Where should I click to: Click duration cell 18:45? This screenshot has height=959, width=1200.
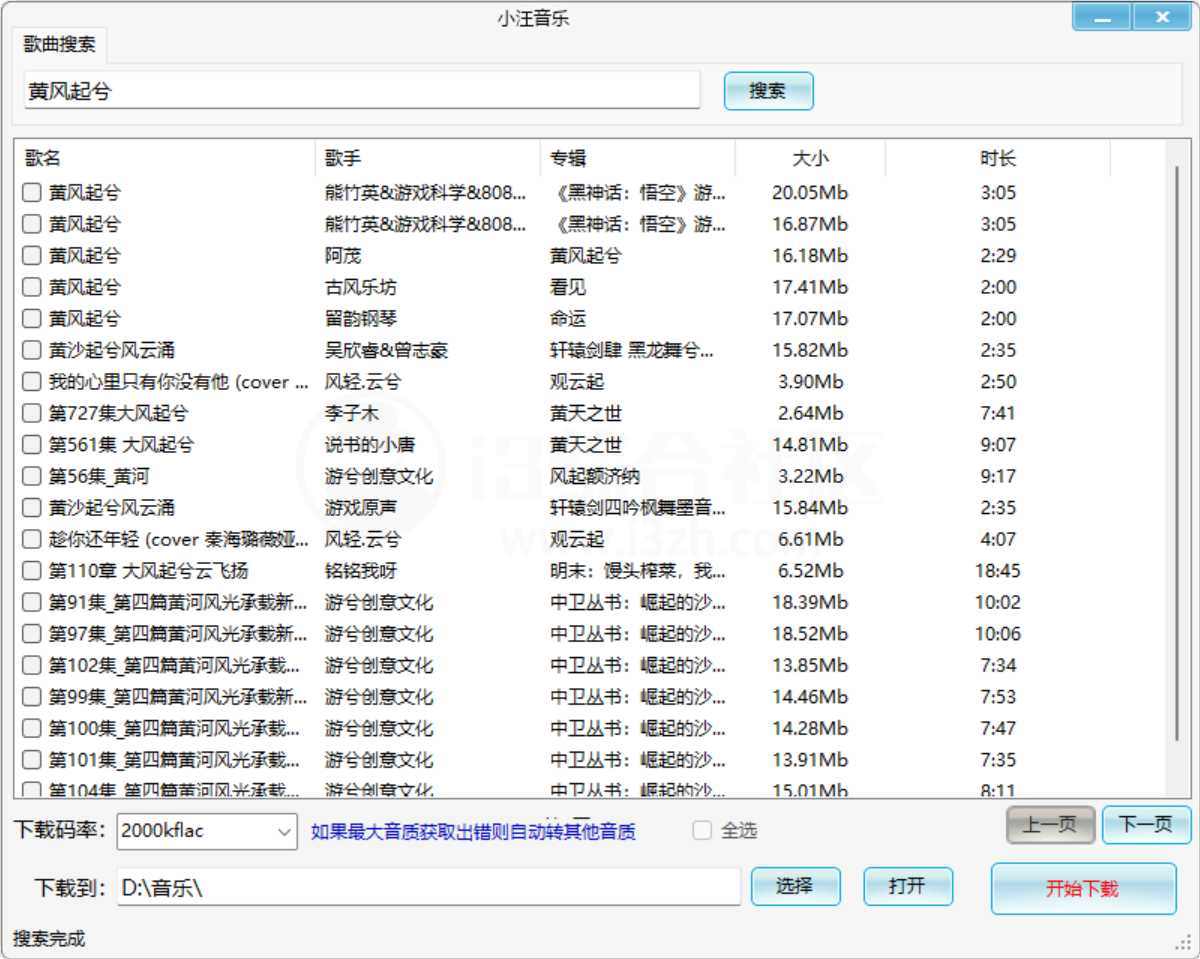pos(998,571)
